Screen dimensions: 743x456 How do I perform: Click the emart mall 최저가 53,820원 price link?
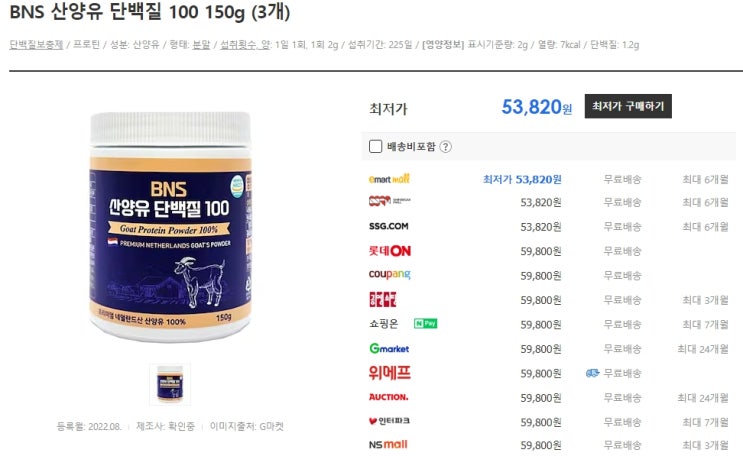click(x=522, y=179)
